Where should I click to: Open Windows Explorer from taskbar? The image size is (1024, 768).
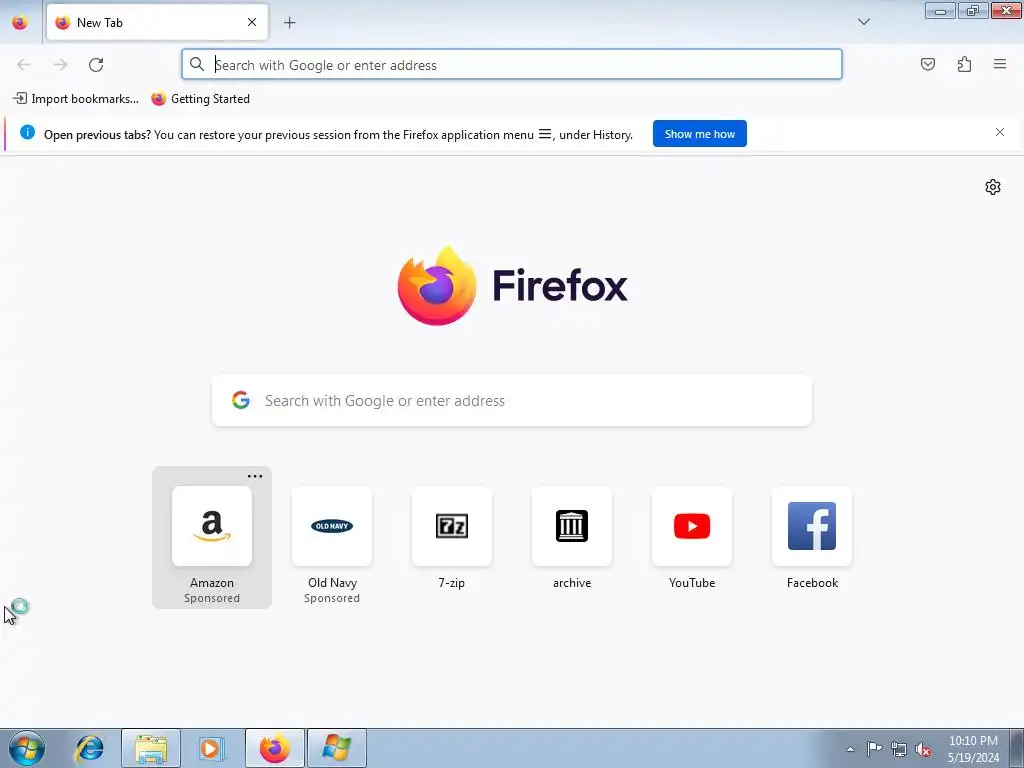[x=151, y=748]
